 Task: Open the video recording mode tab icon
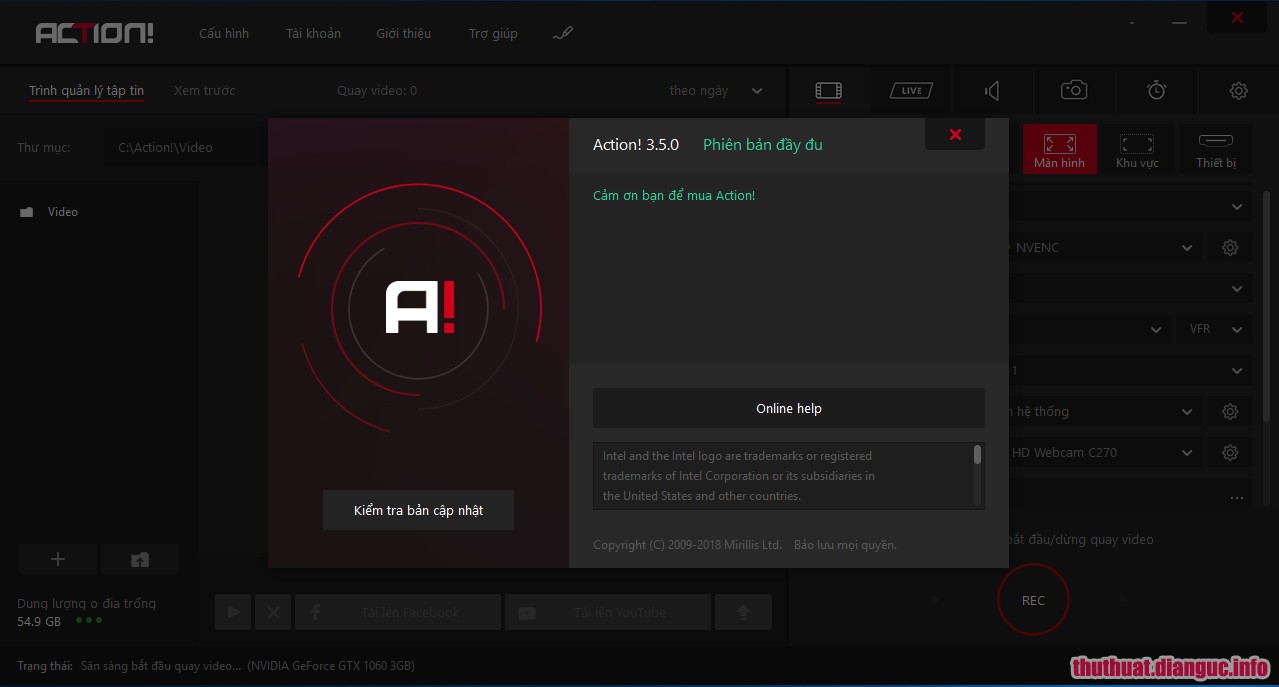click(828, 90)
